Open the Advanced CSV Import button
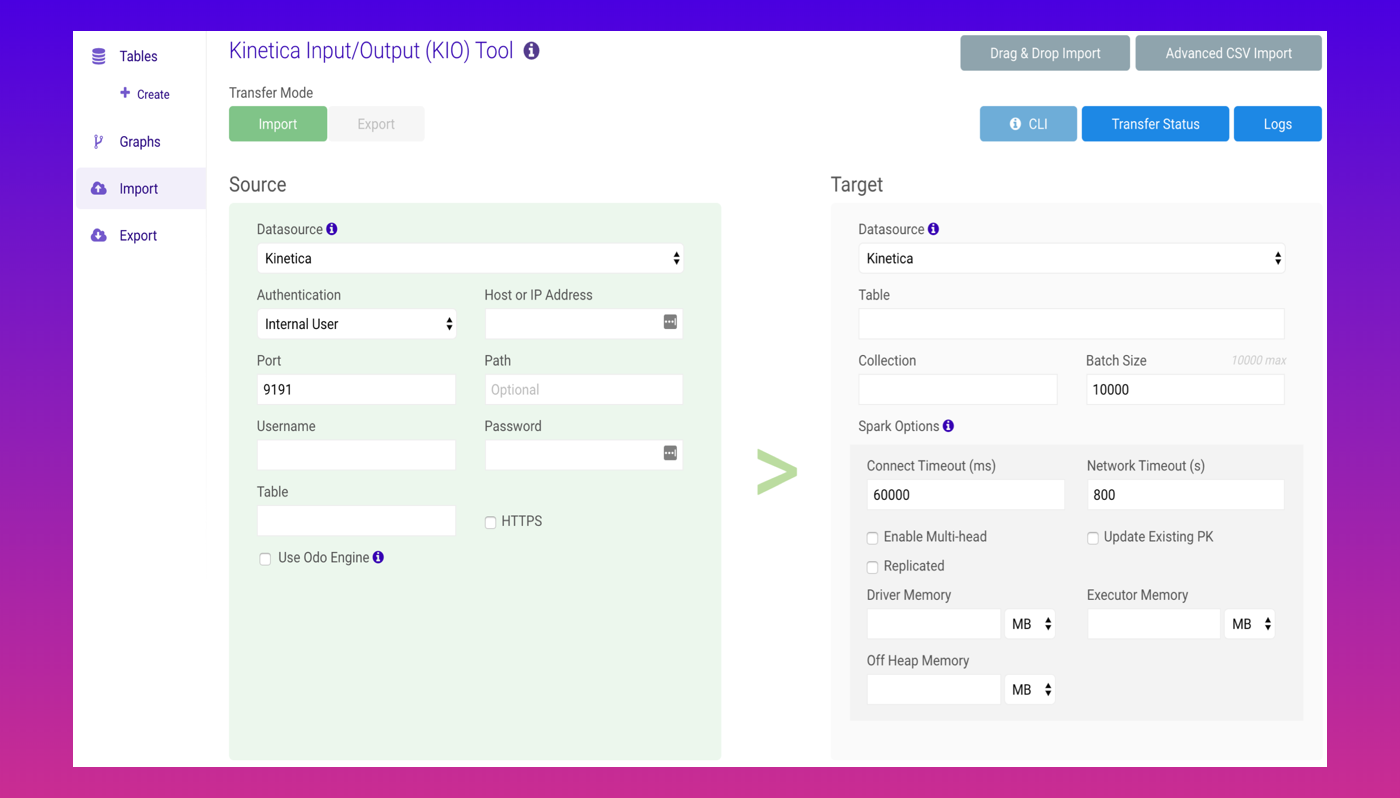The height and width of the screenshot is (798, 1400). (x=1228, y=53)
